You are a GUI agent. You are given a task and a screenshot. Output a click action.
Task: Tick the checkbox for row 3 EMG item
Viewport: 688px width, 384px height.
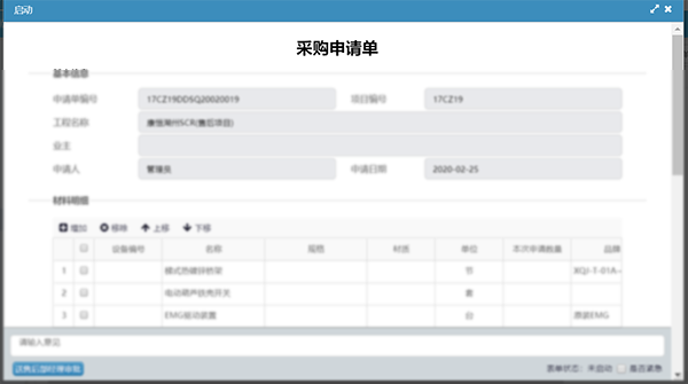[x=84, y=315]
